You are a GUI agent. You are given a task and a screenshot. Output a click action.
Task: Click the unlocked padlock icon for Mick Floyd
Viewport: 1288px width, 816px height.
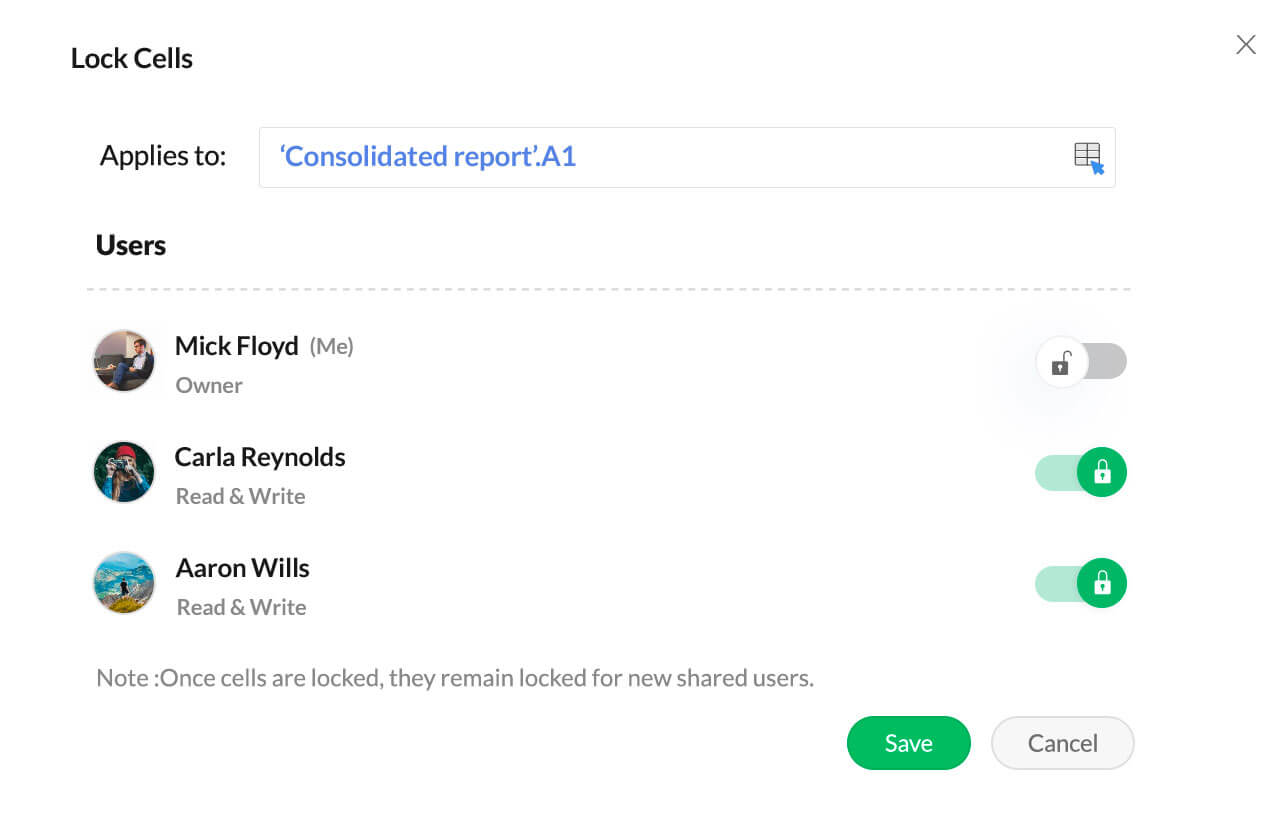point(1061,361)
